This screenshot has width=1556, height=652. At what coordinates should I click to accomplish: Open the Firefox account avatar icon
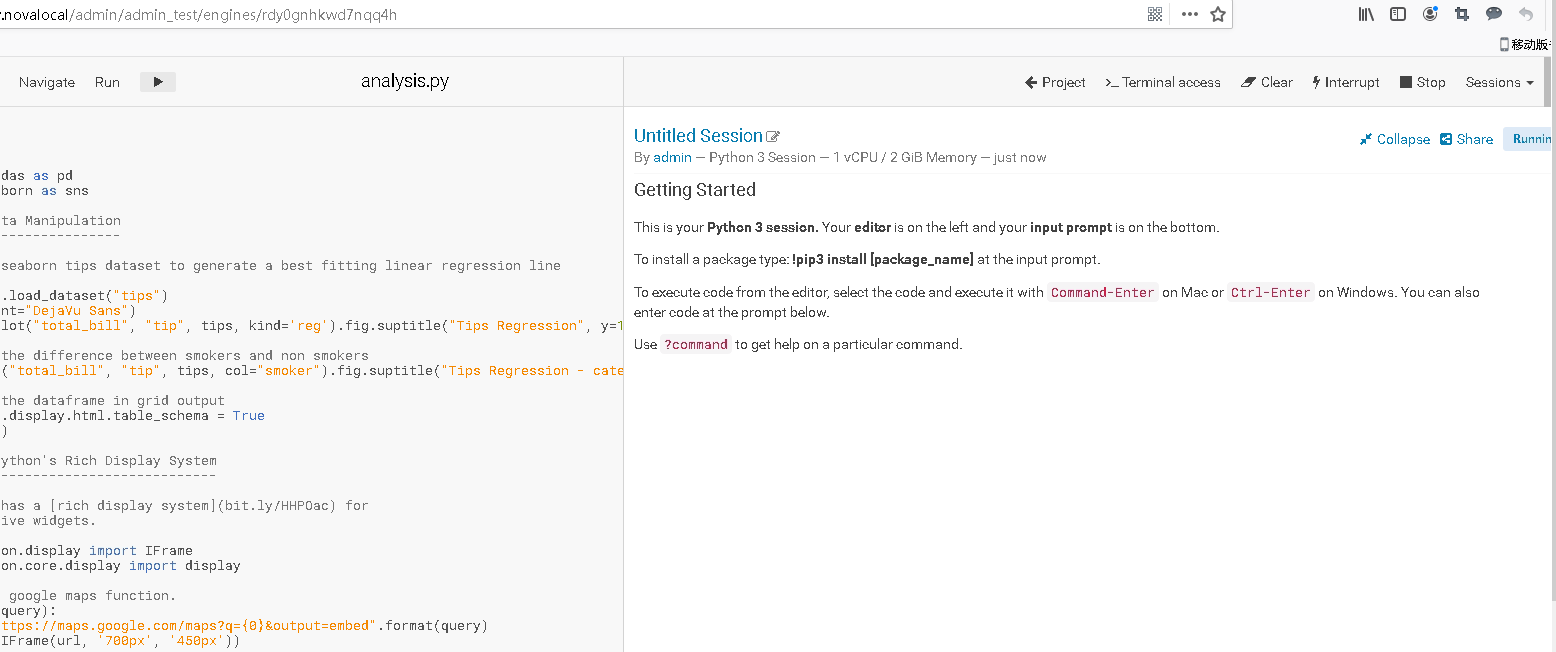click(1430, 14)
